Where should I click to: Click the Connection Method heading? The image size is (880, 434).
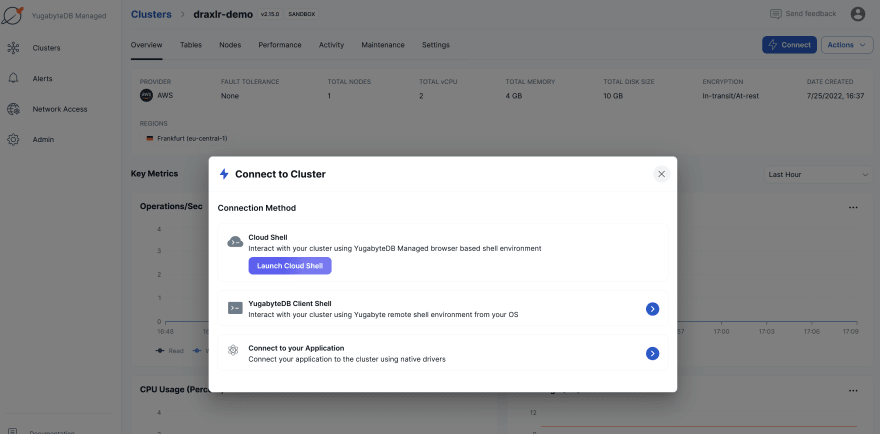pos(256,208)
